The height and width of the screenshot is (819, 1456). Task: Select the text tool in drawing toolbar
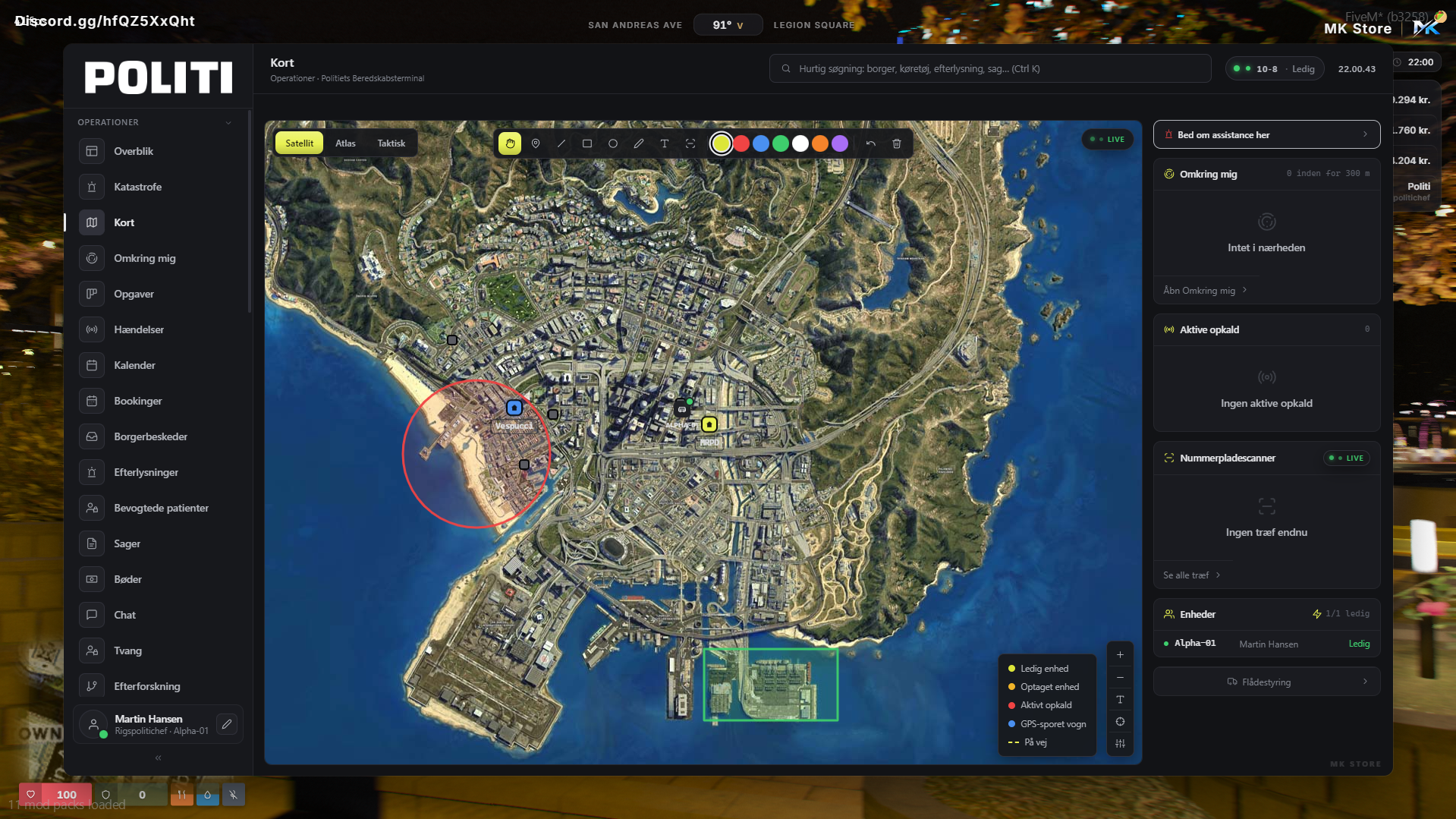click(x=665, y=143)
